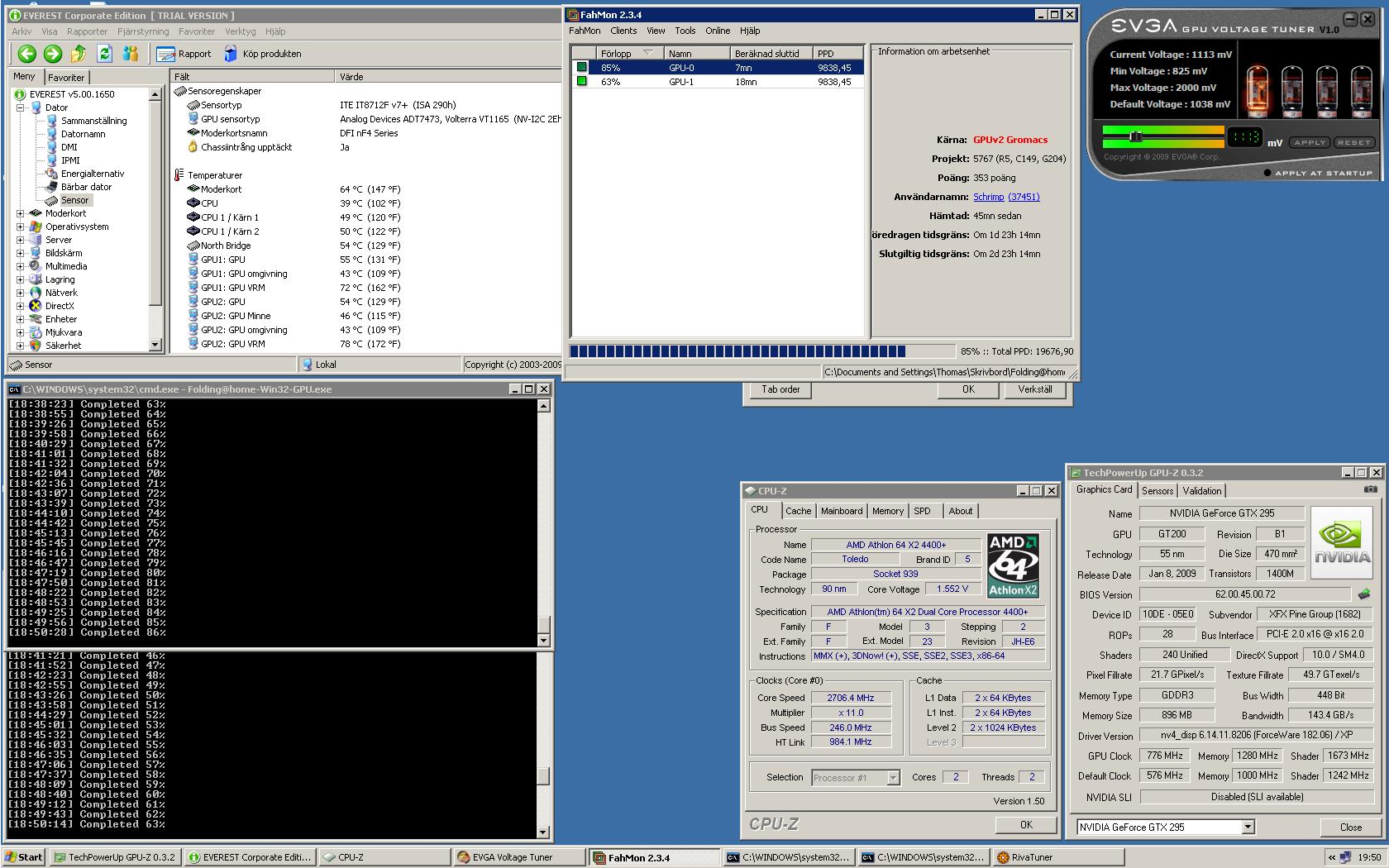Viewport: 1389px width, 868px height.
Task: Select the Sammanställning item in EVEREST tree
Action: pos(93,121)
